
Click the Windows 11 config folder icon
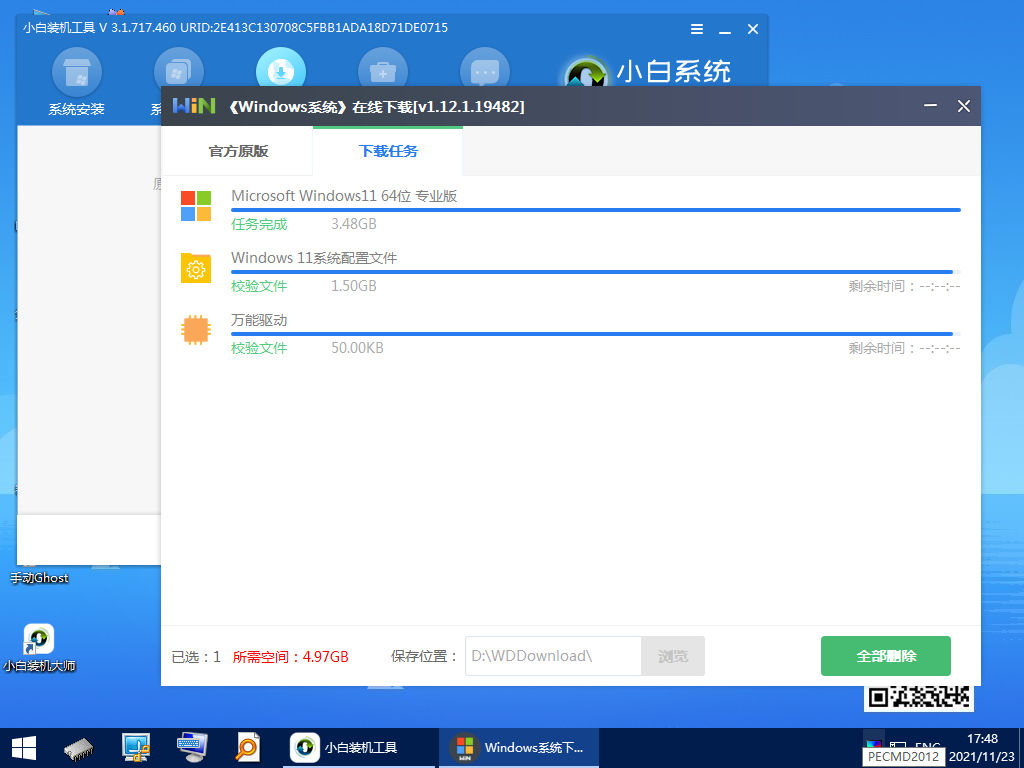point(196,268)
